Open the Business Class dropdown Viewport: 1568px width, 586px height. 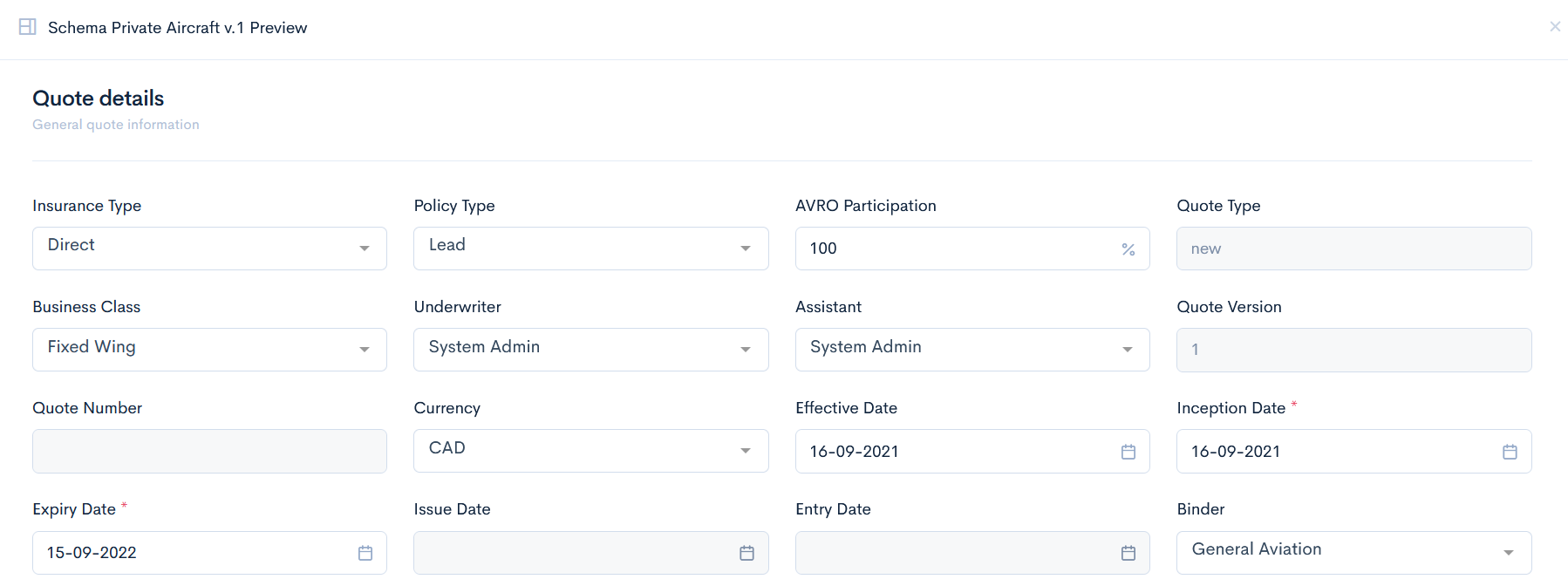click(209, 350)
